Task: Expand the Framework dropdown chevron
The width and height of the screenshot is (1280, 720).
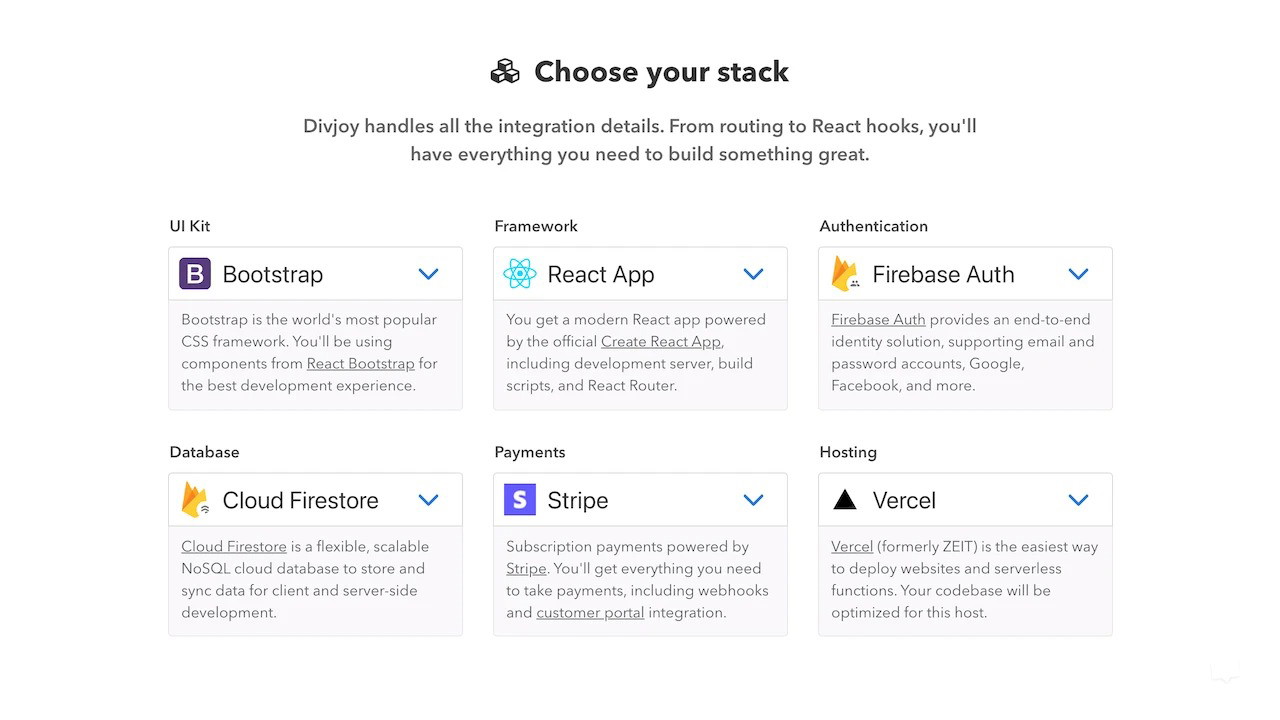Action: (754, 274)
